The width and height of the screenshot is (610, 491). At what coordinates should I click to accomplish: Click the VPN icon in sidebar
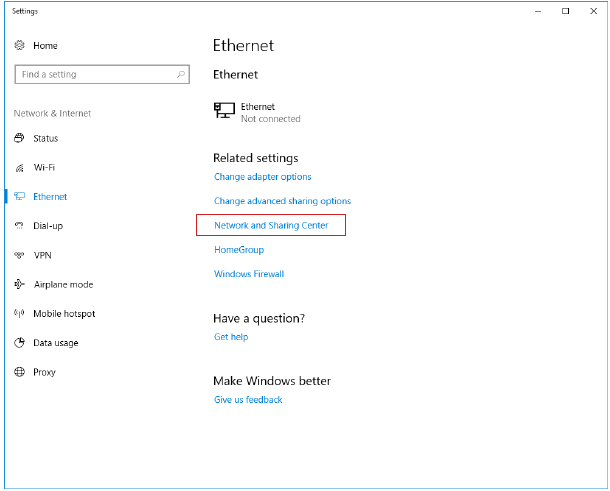click(x=19, y=255)
